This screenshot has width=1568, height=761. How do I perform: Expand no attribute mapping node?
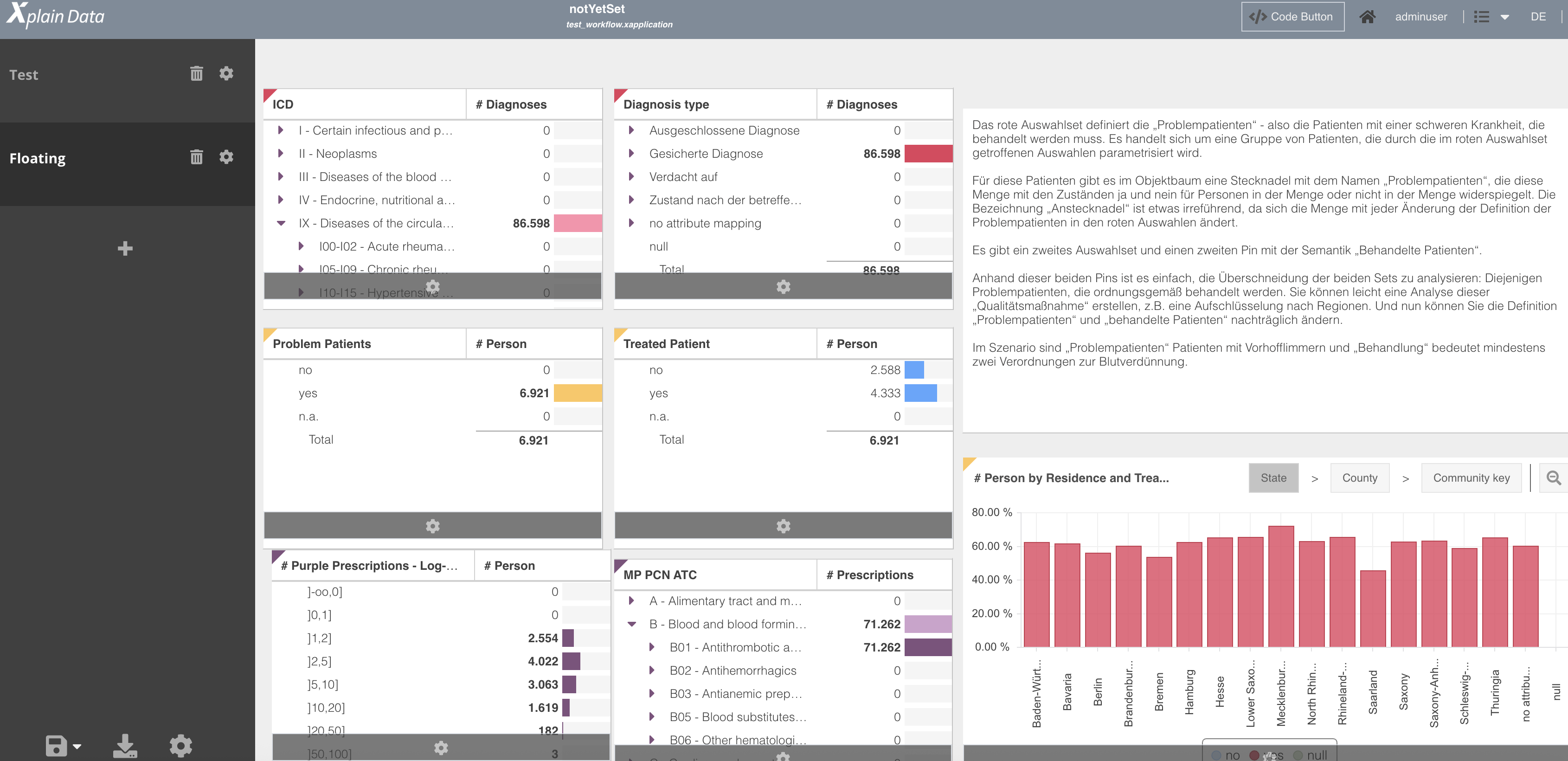pos(631,224)
